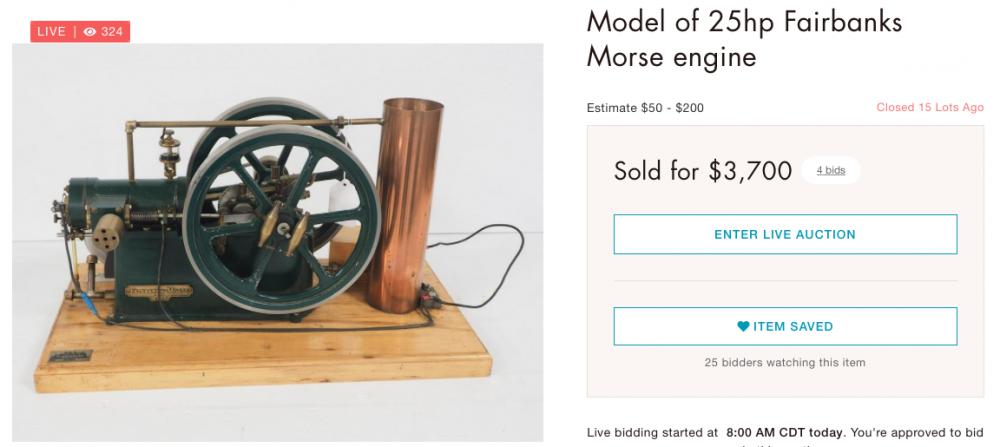Viewport: 1000px width, 447px height.
Task: Click the Closed 15 Lots Ago status
Action: [x=929, y=107]
